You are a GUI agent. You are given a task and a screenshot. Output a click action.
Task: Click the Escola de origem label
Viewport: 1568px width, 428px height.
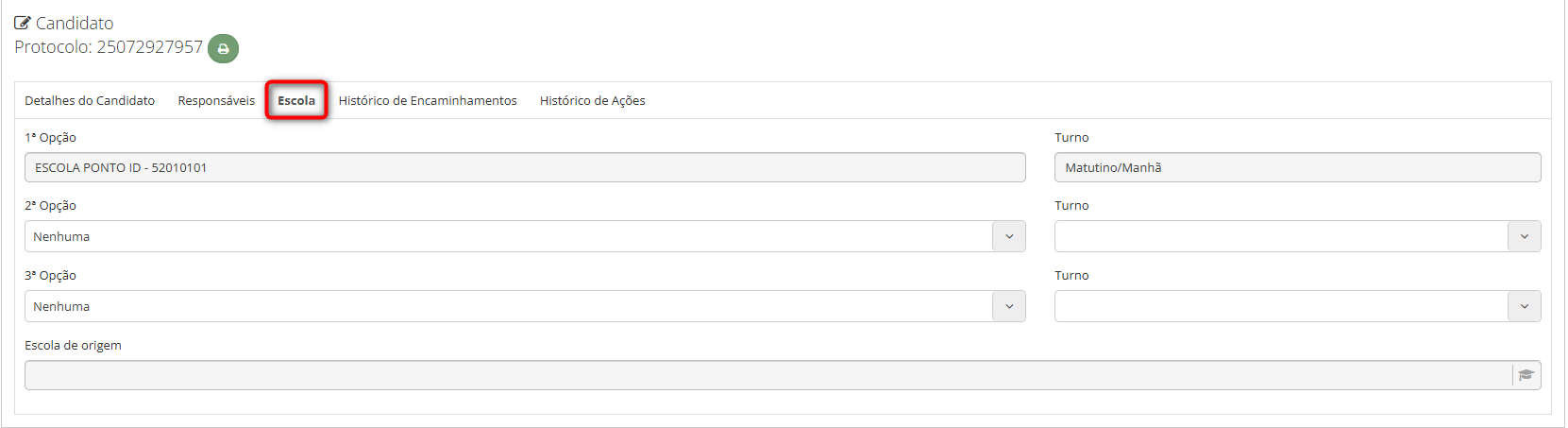[73, 345]
